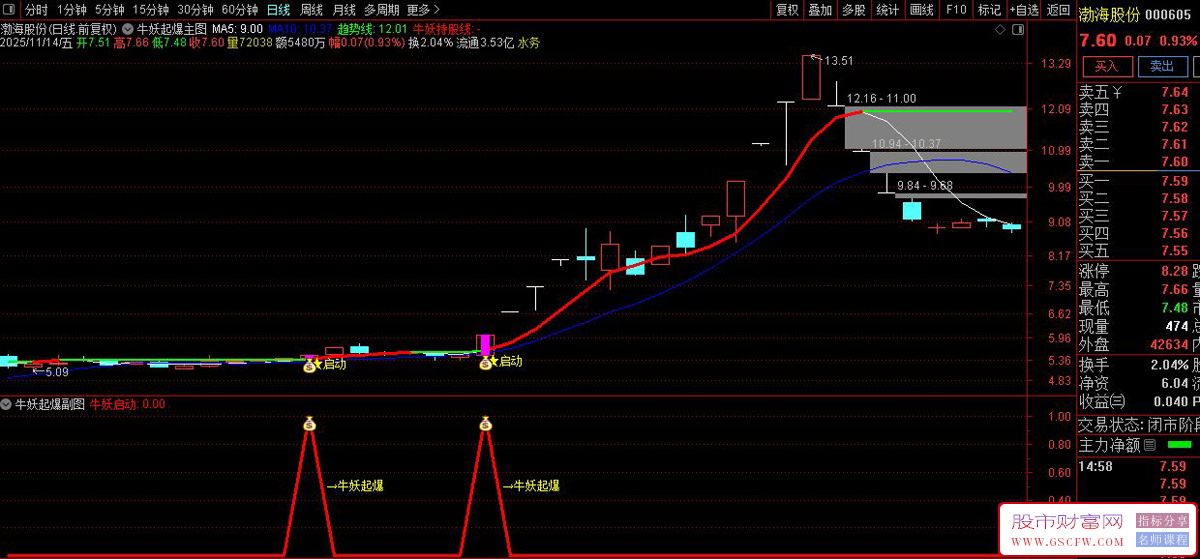This screenshot has width=1200, height=559.
Task: Click second money bag 启动 signal on main chart
Action: pos(485,362)
